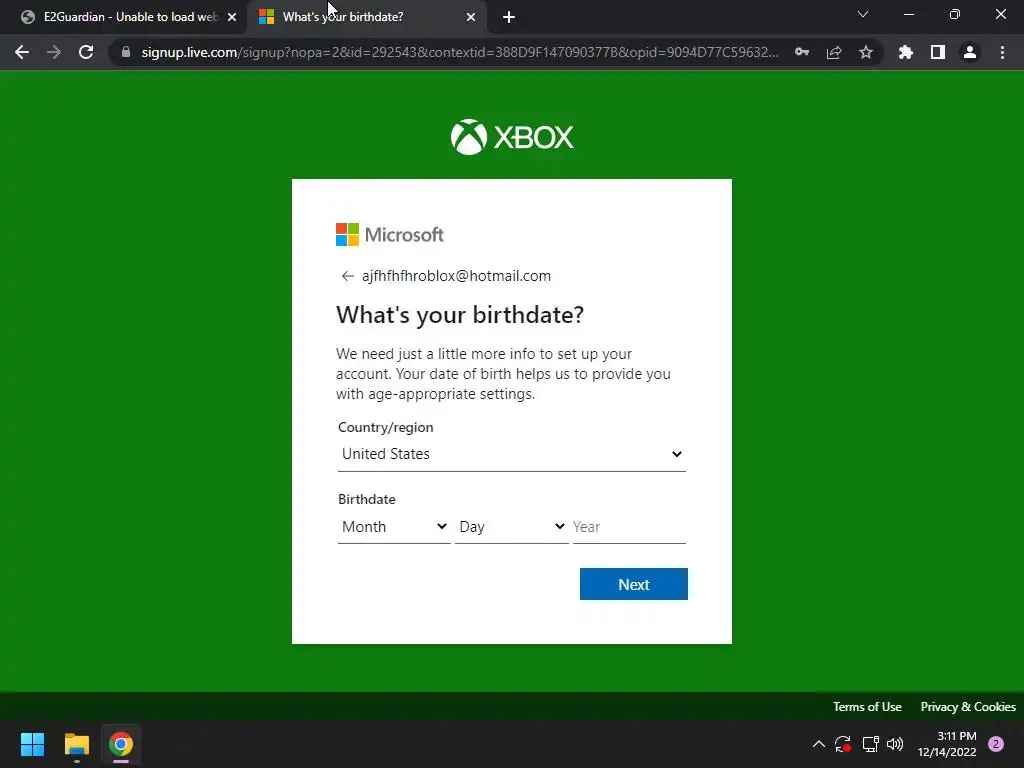Click the Microsoft logo

[390, 234]
